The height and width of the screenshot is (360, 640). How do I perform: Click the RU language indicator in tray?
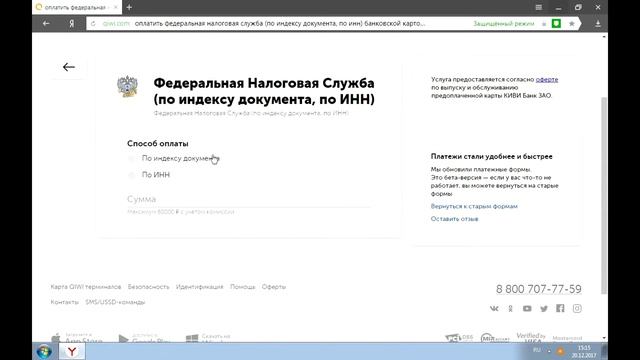pos(537,350)
